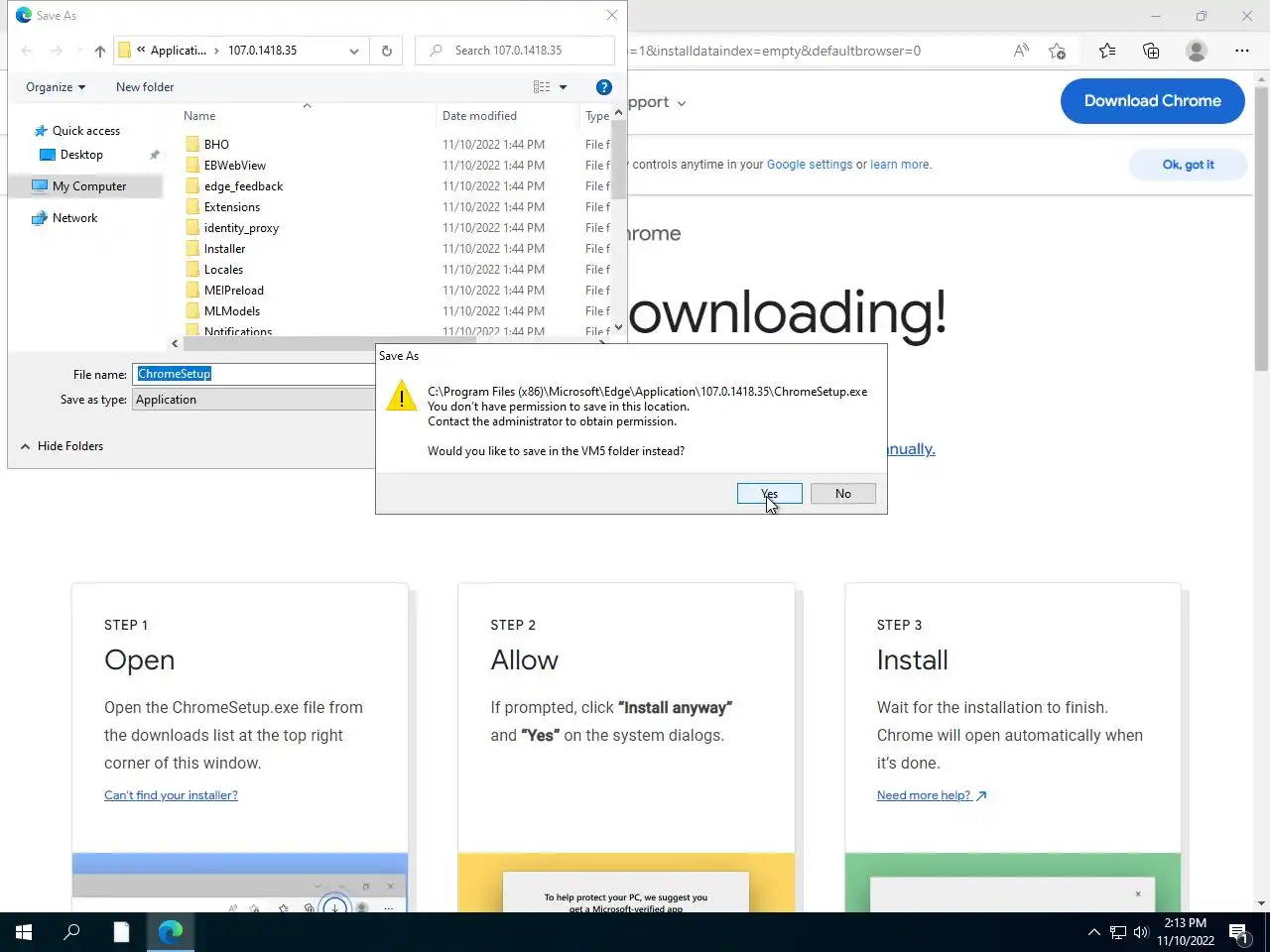
Task: Click Yes in the Save As warning dialog
Action: (769, 493)
